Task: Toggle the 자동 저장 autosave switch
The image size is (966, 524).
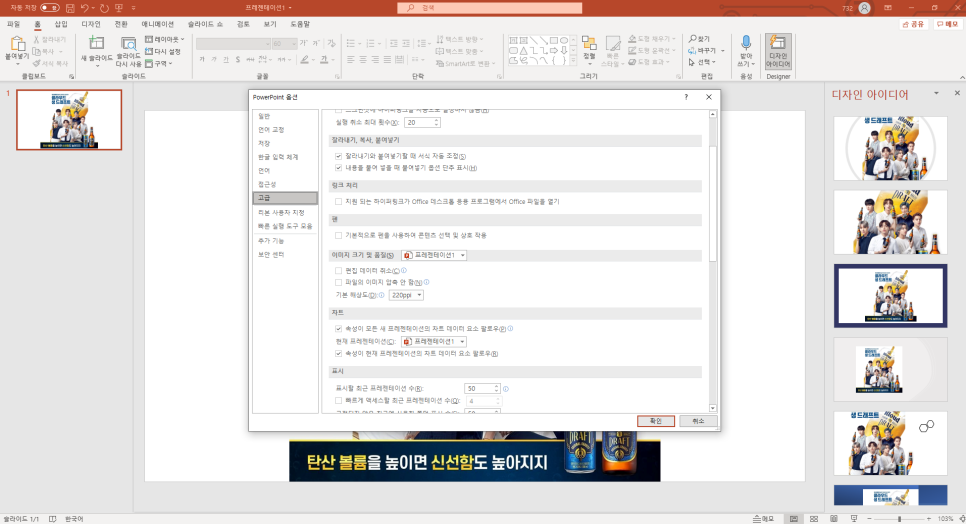Action: click(x=50, y=8)
